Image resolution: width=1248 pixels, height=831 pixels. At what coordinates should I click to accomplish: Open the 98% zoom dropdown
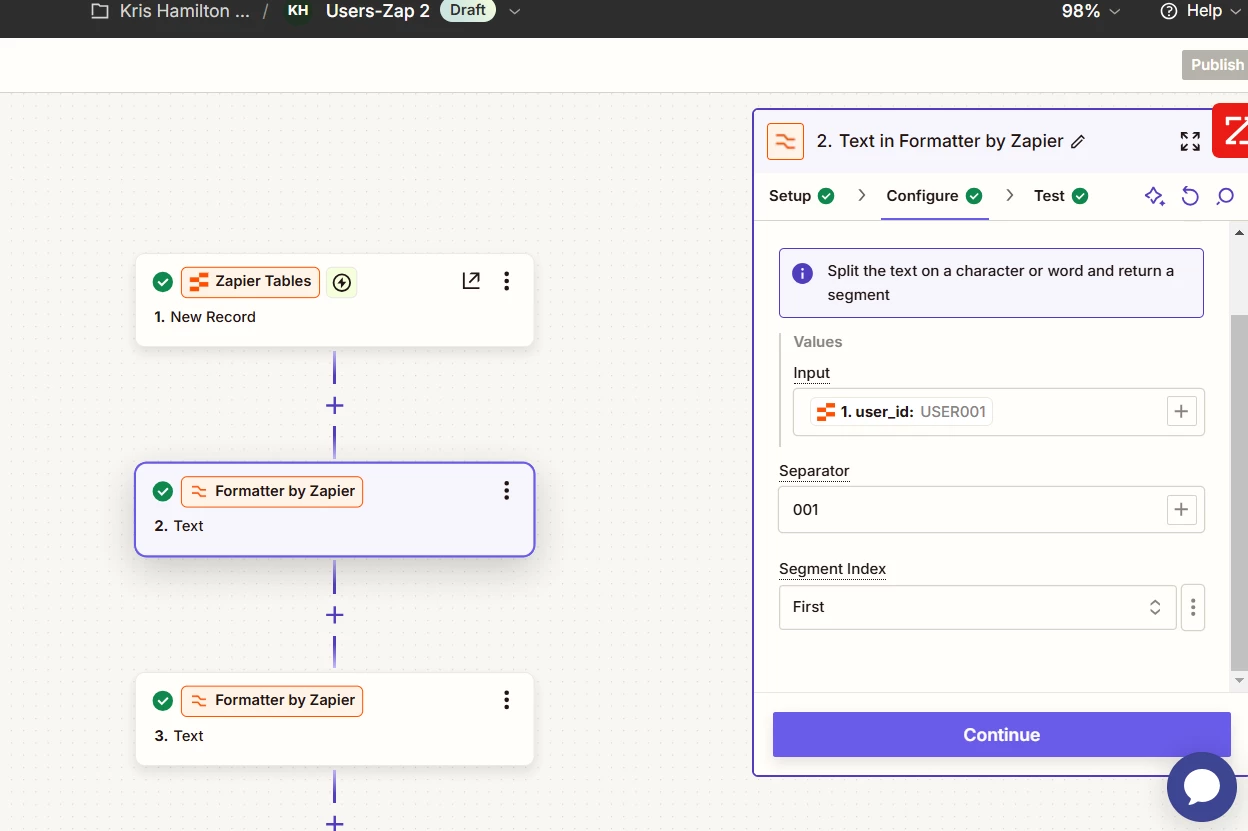(1090, 11)
